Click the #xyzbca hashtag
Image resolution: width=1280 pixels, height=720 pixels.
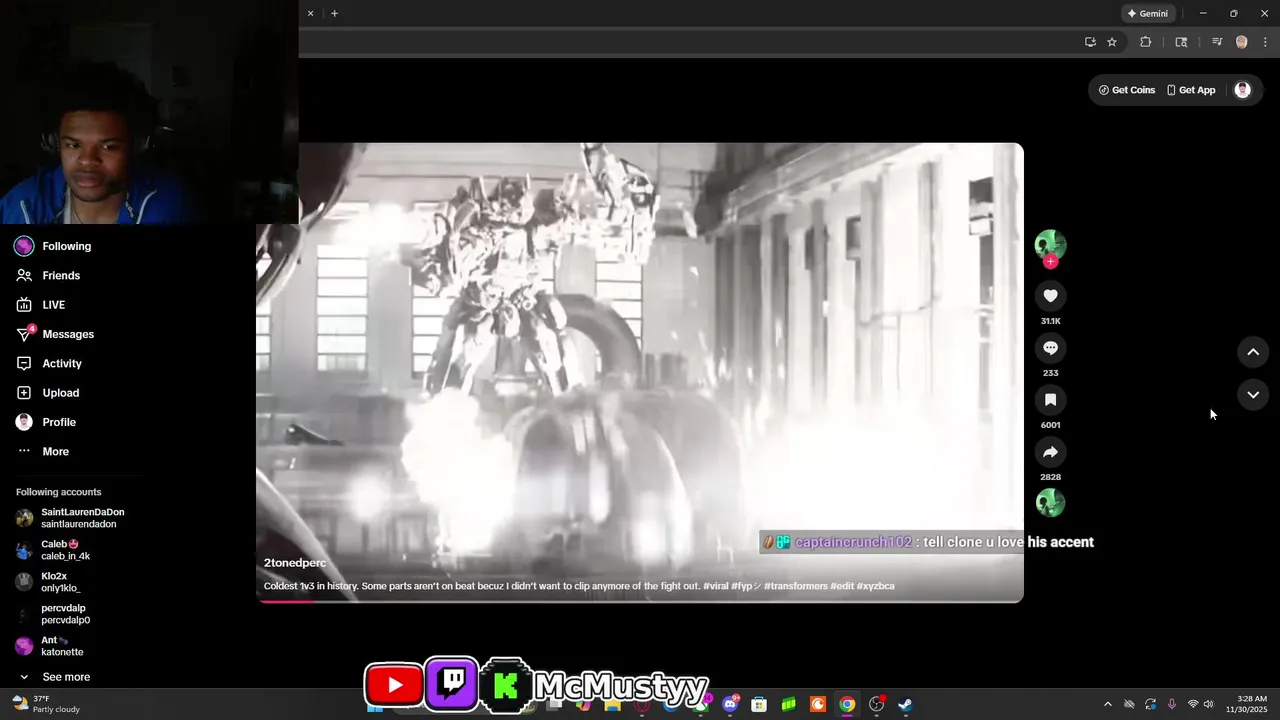[x=875, y=586]
